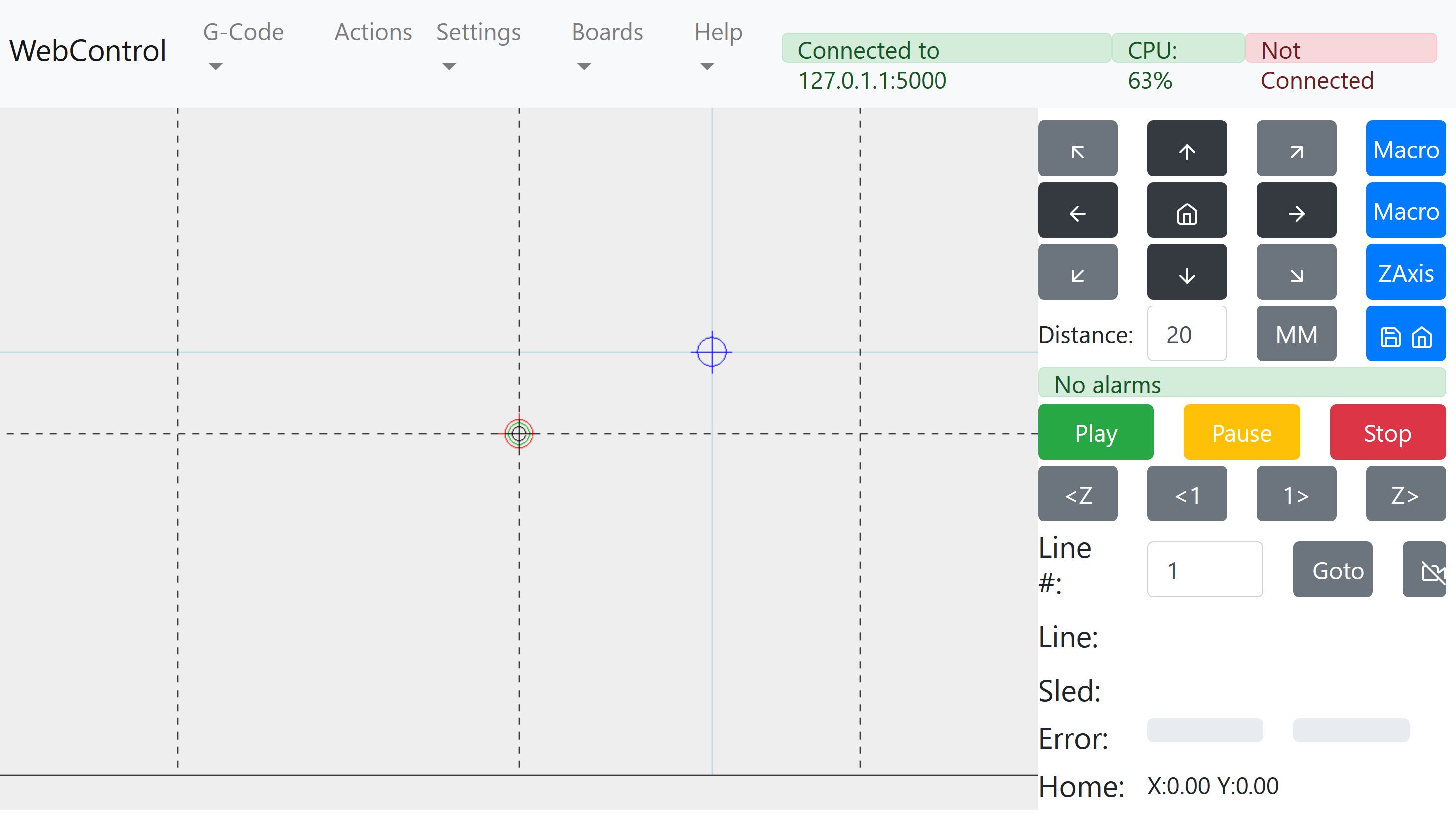Move the sled right with the right arrow
The image size is (1456, 817).
click(x=1296, y=210)
